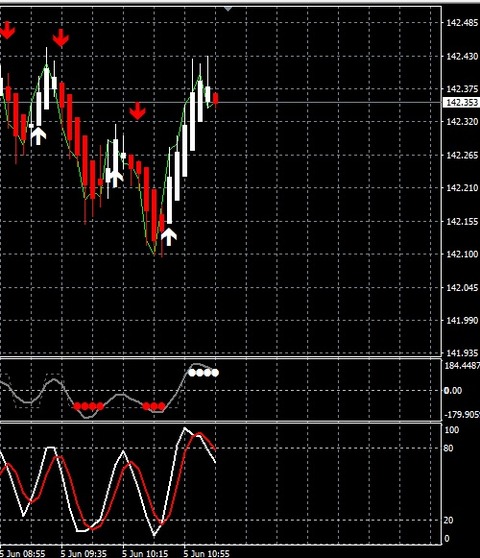
Task: Click the 141.935 price scale label
Action: pos(462,353)
